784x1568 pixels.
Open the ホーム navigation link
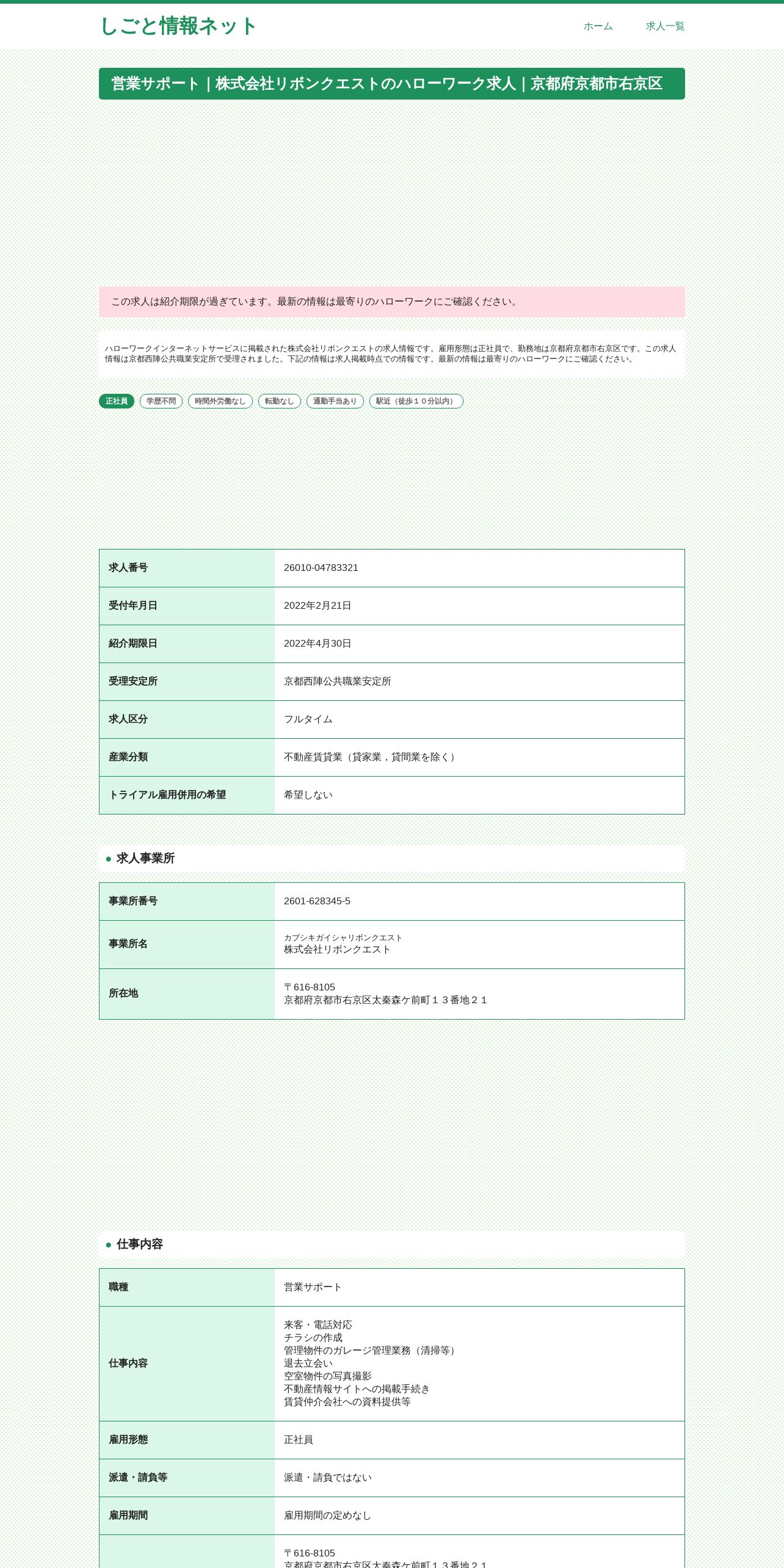[x=598, y=26]
